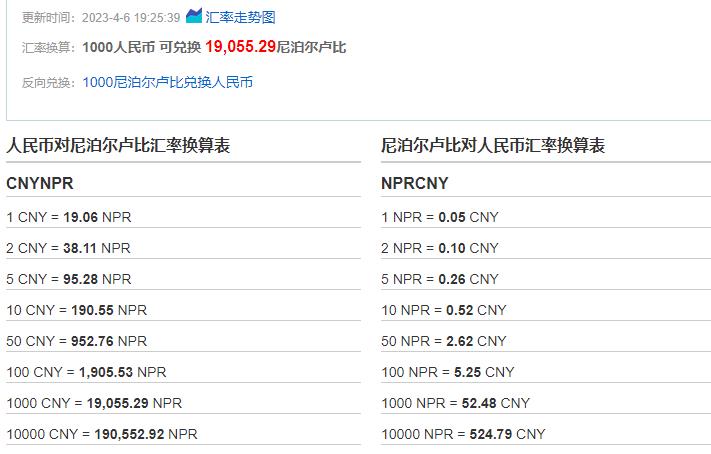Click the 1 NPR = 0.05 CNY row
This screenshot has width=711, height=454.
click(x=440, y=217)
